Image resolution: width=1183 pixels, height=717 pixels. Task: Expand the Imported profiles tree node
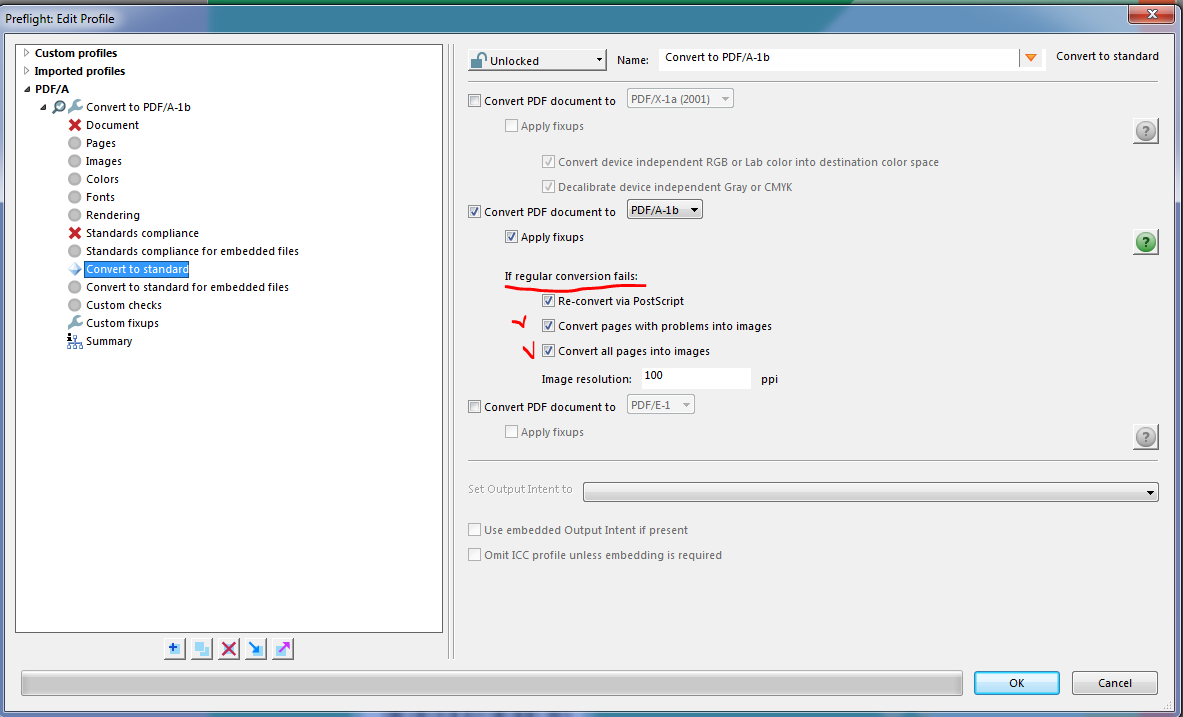pos(26,71)
